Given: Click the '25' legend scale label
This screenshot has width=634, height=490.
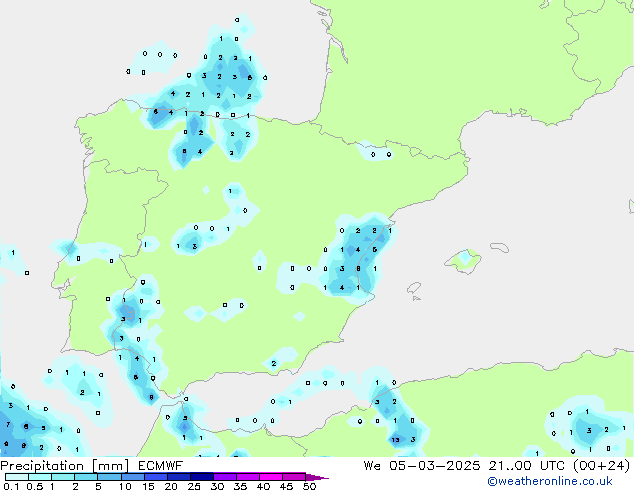Looking at the screenshot, I should click(x=194, y=486).
